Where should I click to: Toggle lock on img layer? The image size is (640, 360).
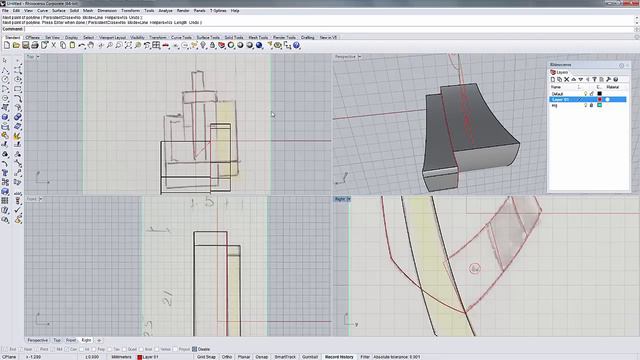point(591,105)
